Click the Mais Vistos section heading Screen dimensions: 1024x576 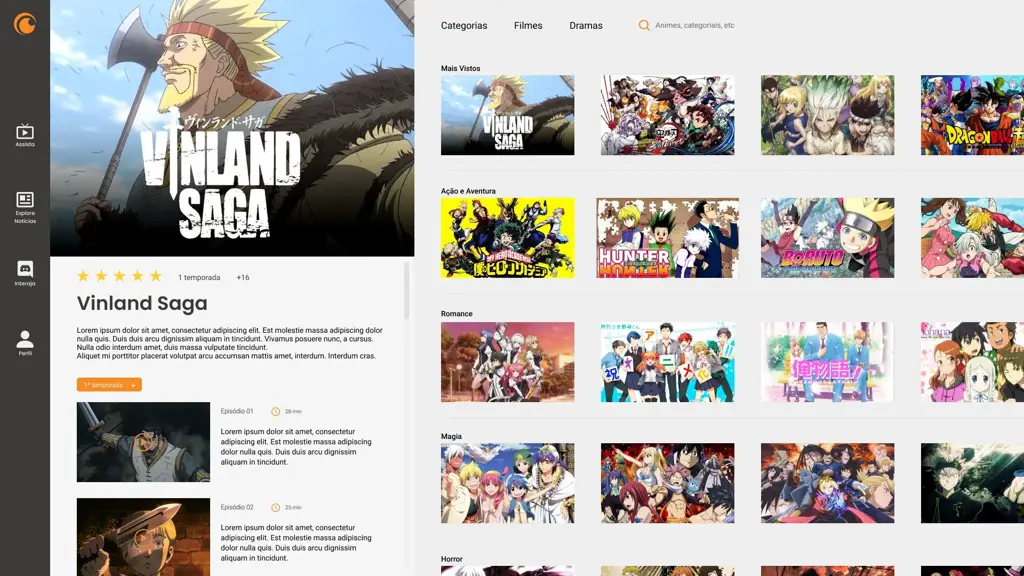[460, 68]
